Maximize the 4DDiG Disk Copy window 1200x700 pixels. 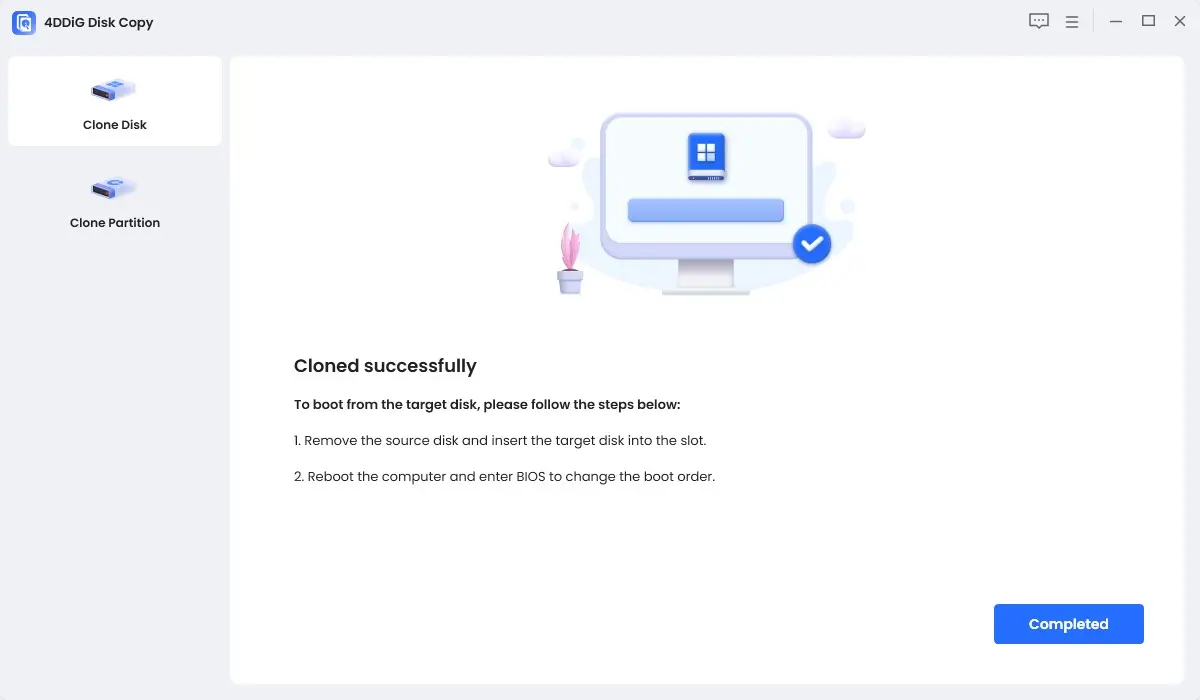[x=1149, y=21]
